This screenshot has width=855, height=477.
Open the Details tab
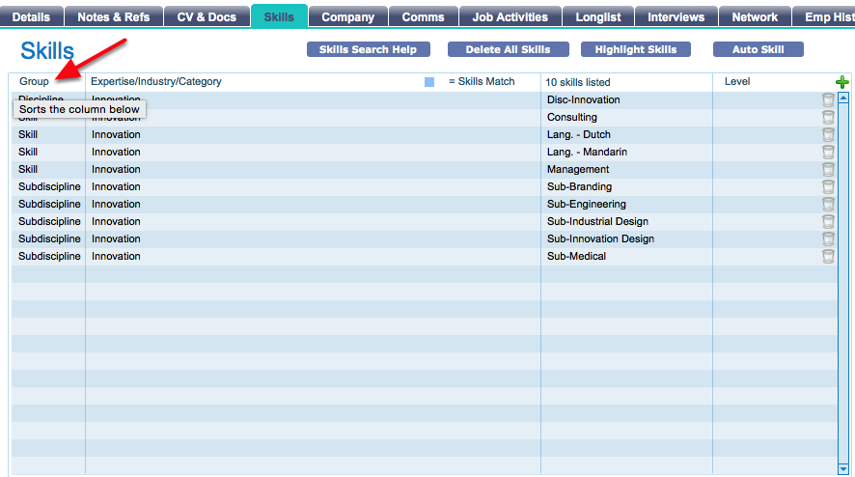[31, 17]
